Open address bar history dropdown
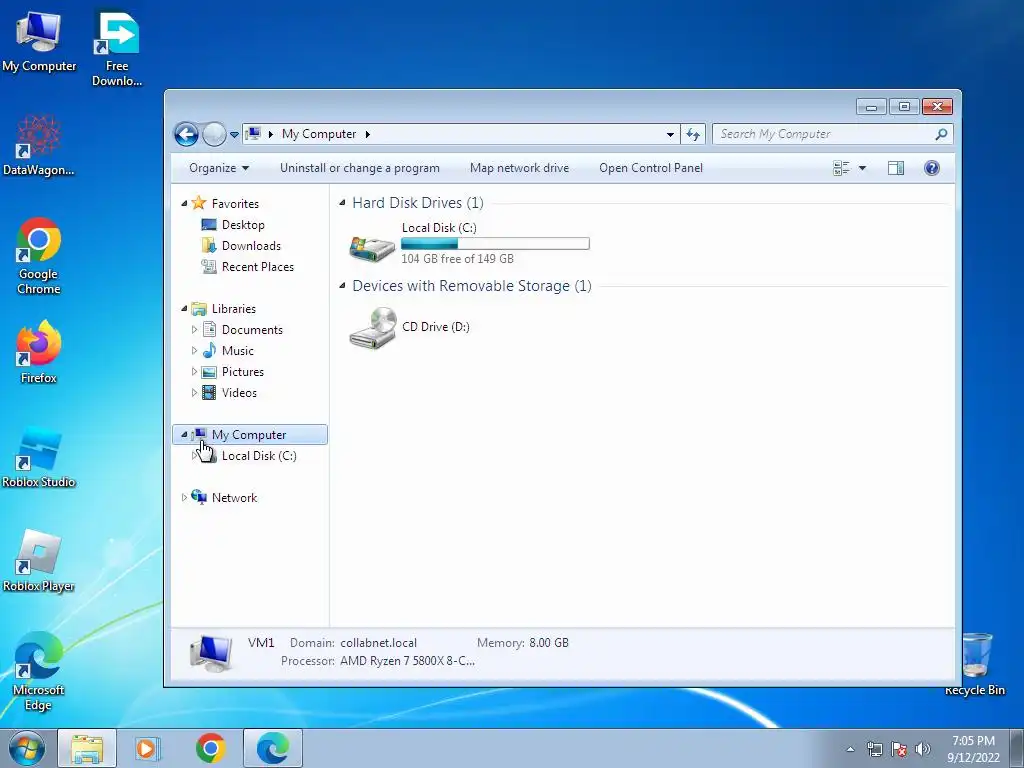Image resolution: width=1024 pixels, height=768 pixels. (670, 135)
